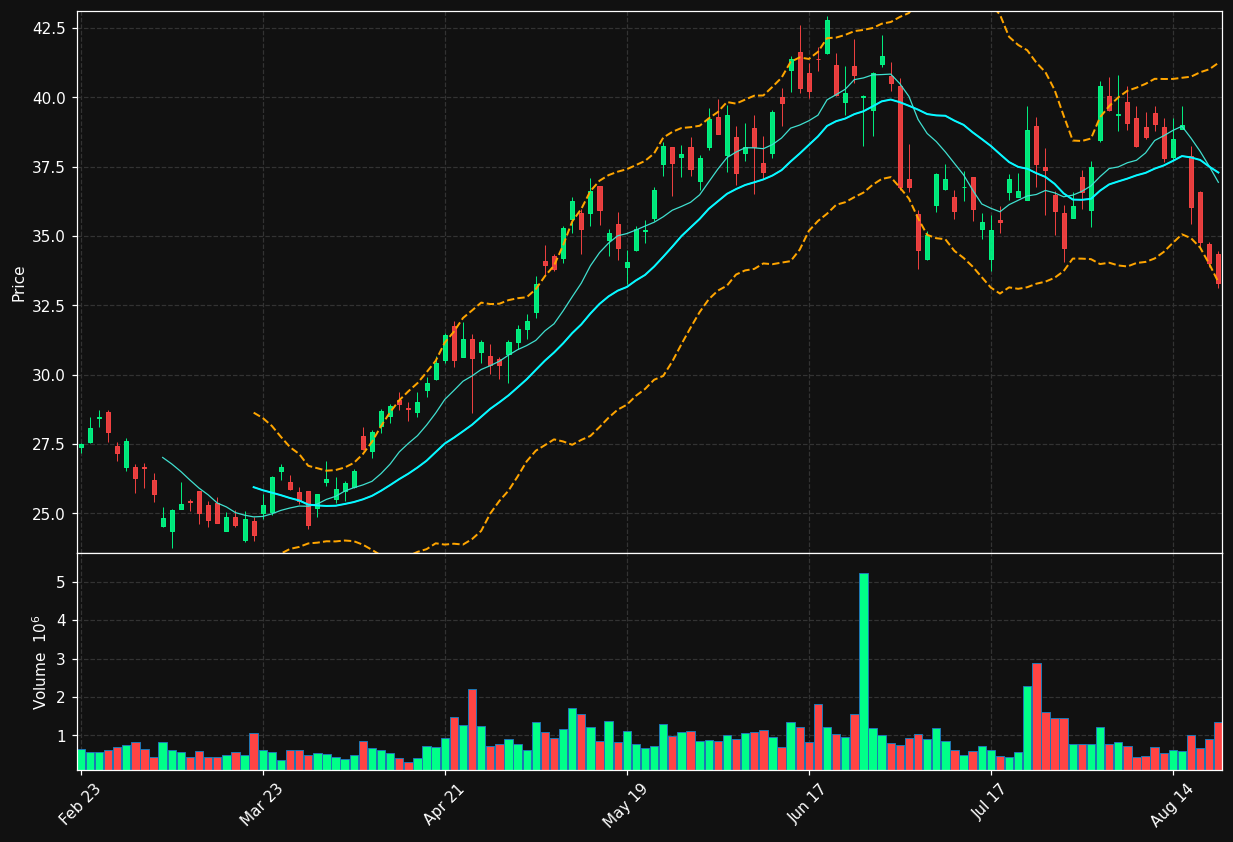Click the Price axis title
The width and height of the screenshot is (1233, 842).
click(19, 283)
